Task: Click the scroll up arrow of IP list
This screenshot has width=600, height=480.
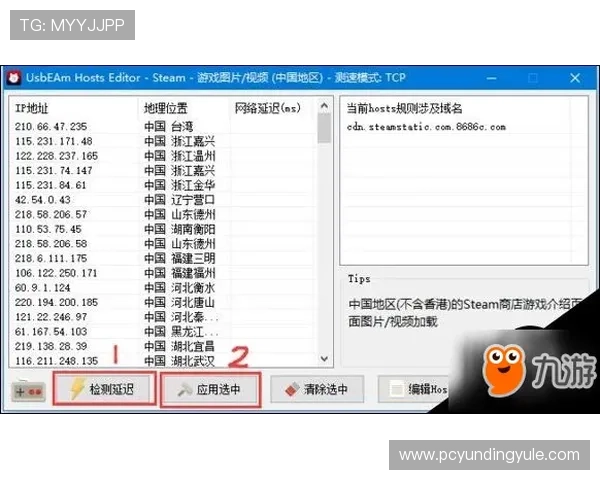Action: pyautogui.click(x=324, y=106)
